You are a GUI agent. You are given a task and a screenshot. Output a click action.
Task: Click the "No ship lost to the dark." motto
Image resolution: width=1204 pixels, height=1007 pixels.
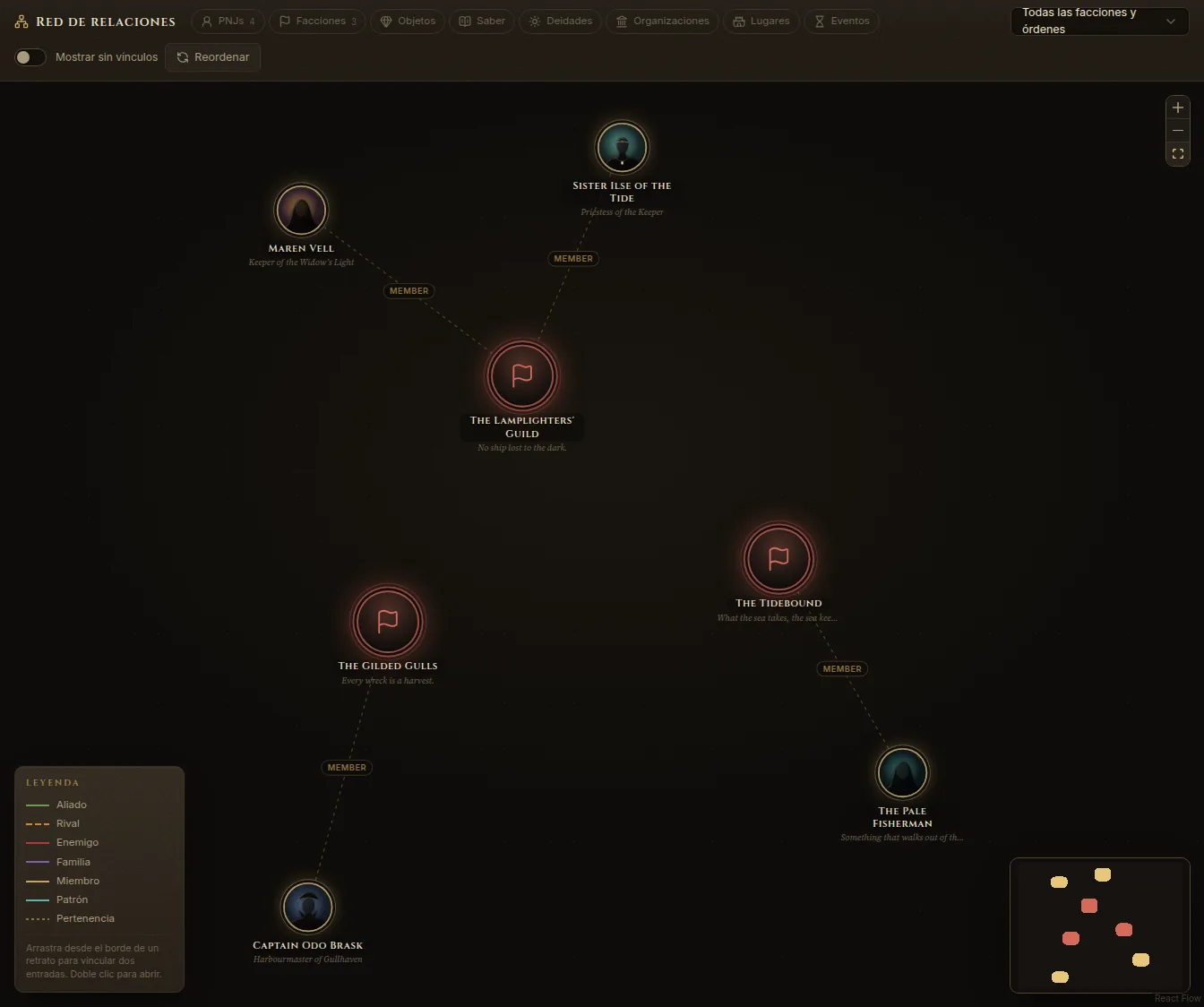(x=522, y=448)
